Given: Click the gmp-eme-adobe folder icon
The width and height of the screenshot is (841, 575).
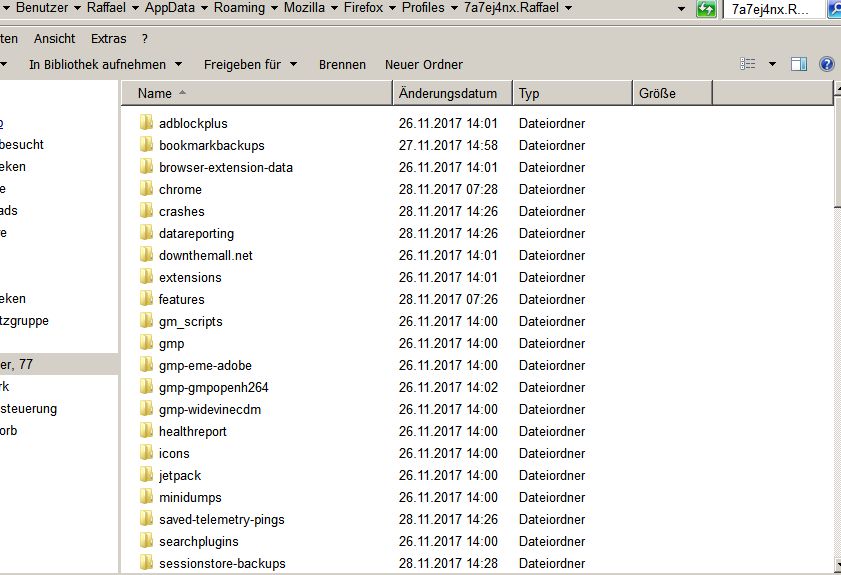Looking at the screenshot, I should 146,365.
